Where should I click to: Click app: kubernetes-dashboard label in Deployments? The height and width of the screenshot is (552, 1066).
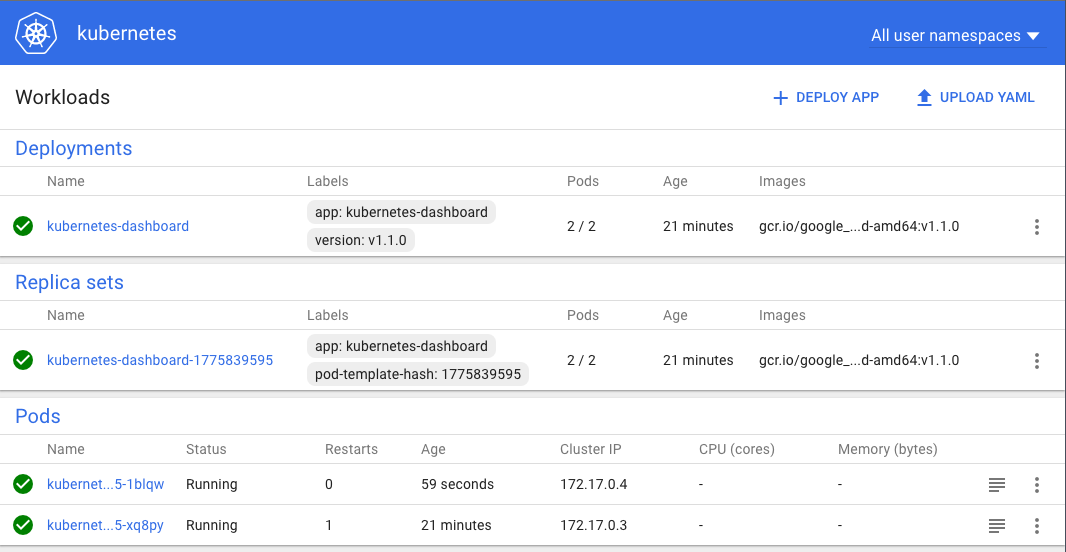pyautogui.click(x=401, y=212)
